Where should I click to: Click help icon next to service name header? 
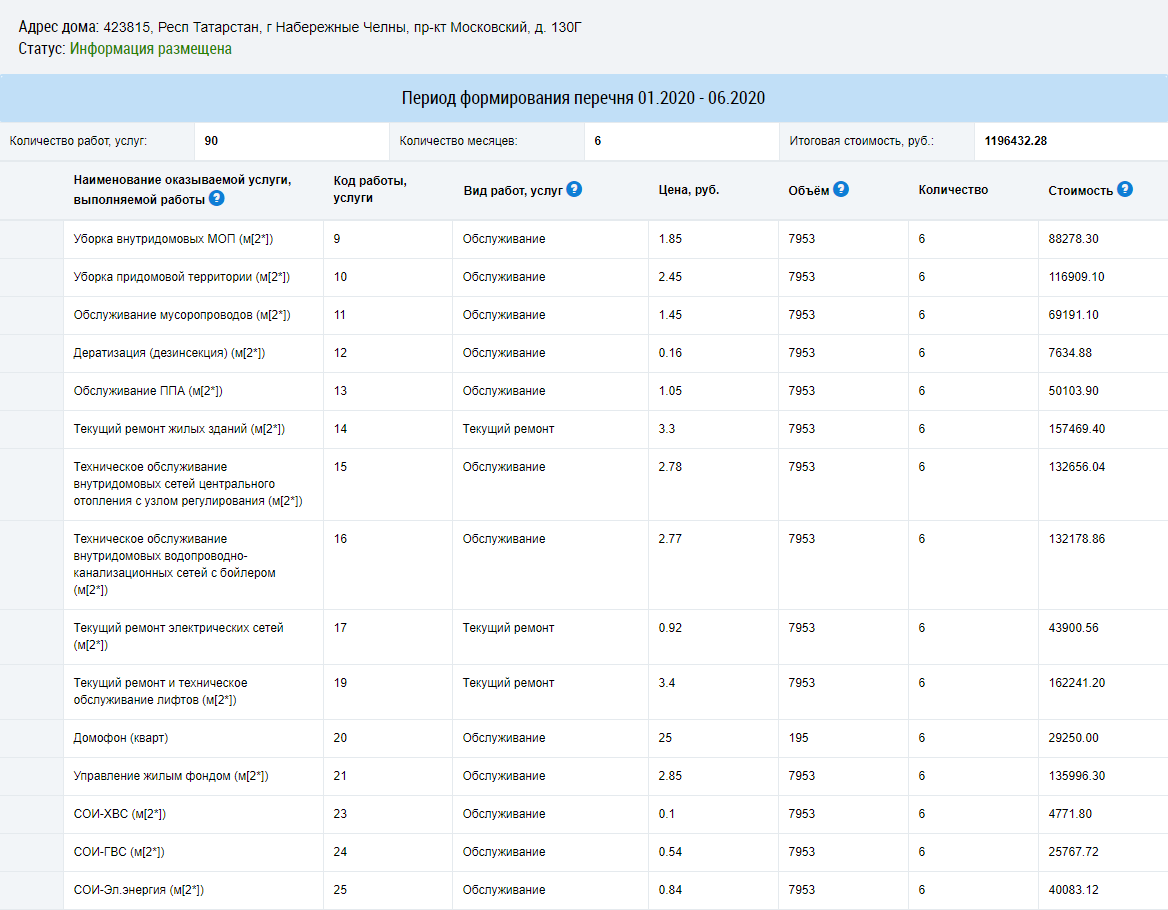217,198
